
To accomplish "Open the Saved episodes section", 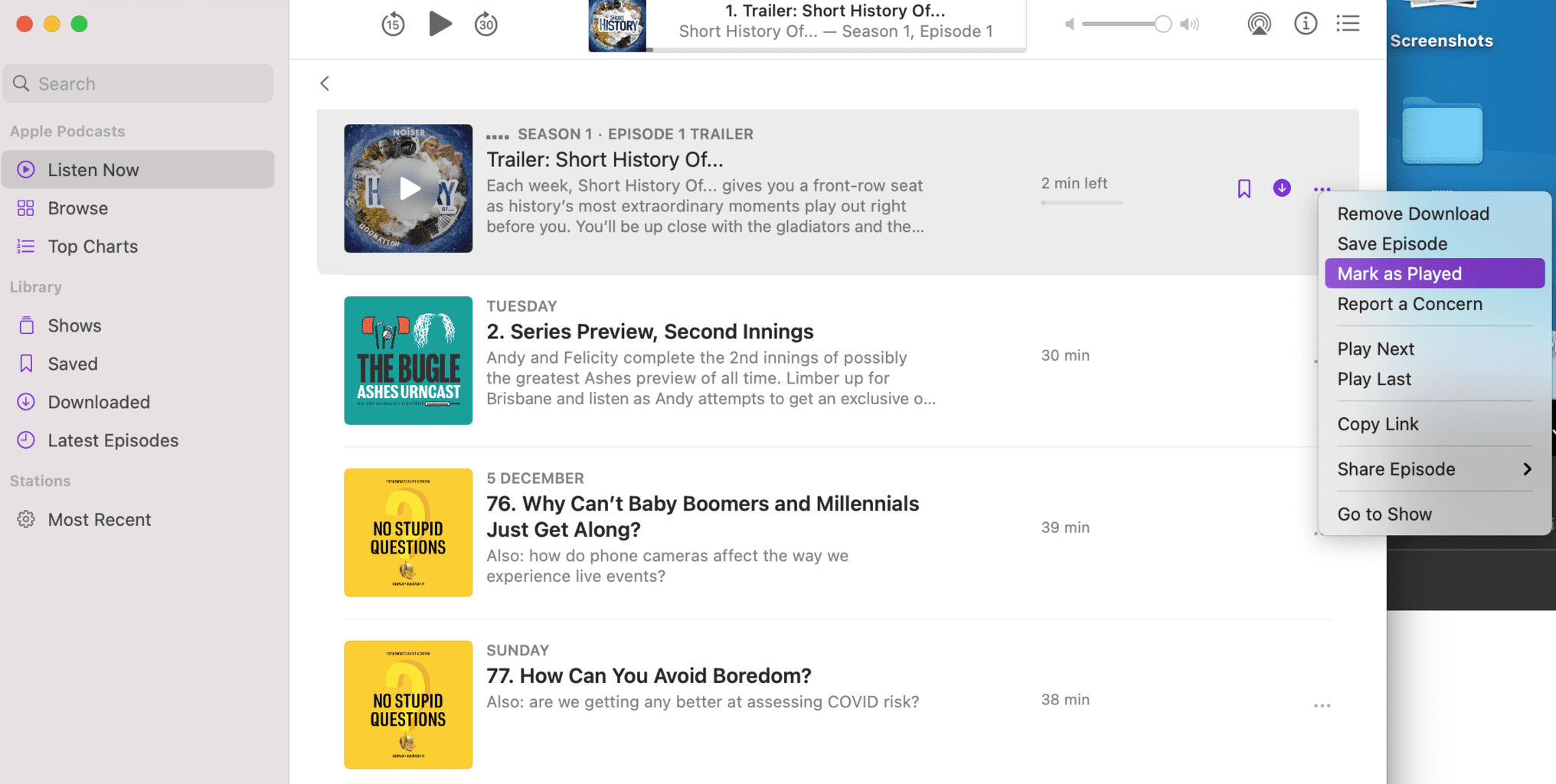I will click(73, 363).
